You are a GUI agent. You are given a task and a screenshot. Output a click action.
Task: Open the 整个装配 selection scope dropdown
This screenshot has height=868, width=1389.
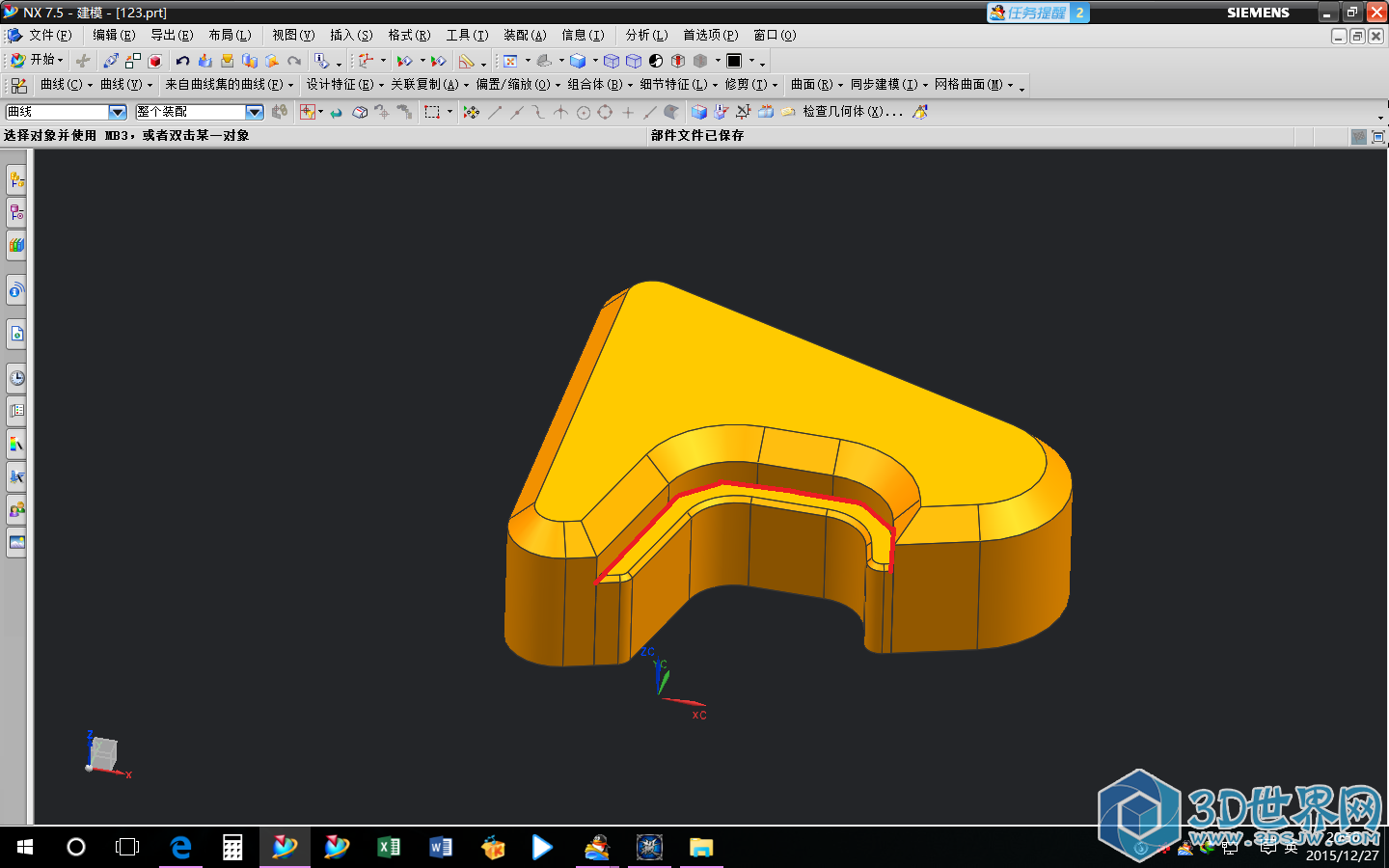255,112
